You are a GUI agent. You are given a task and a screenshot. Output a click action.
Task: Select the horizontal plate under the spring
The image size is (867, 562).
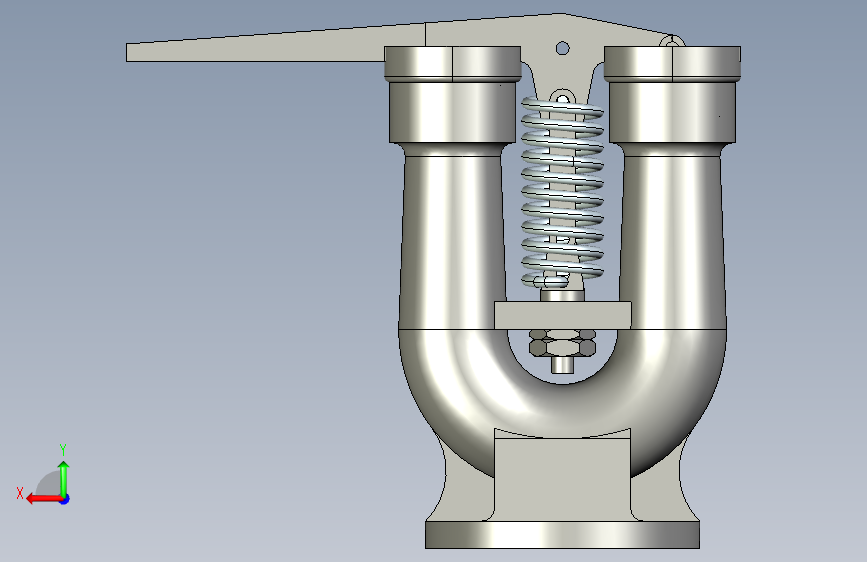click(562, 315)
